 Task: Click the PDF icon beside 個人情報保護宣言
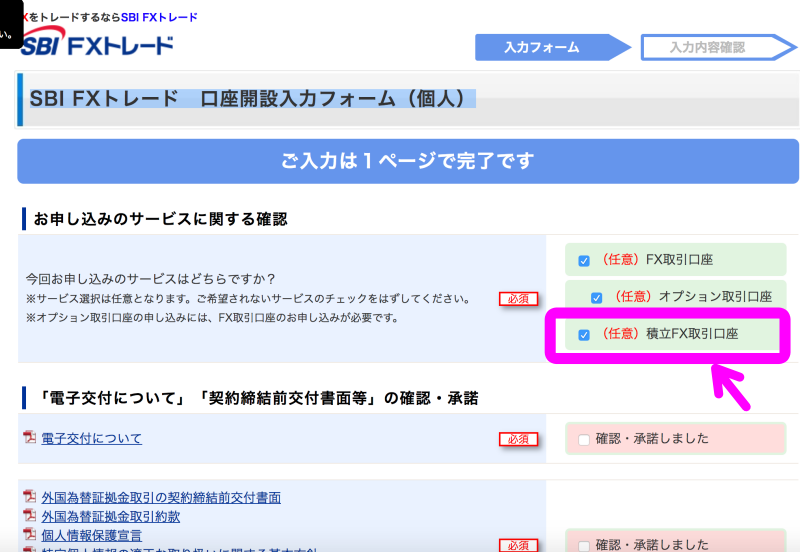pos(30,534)
